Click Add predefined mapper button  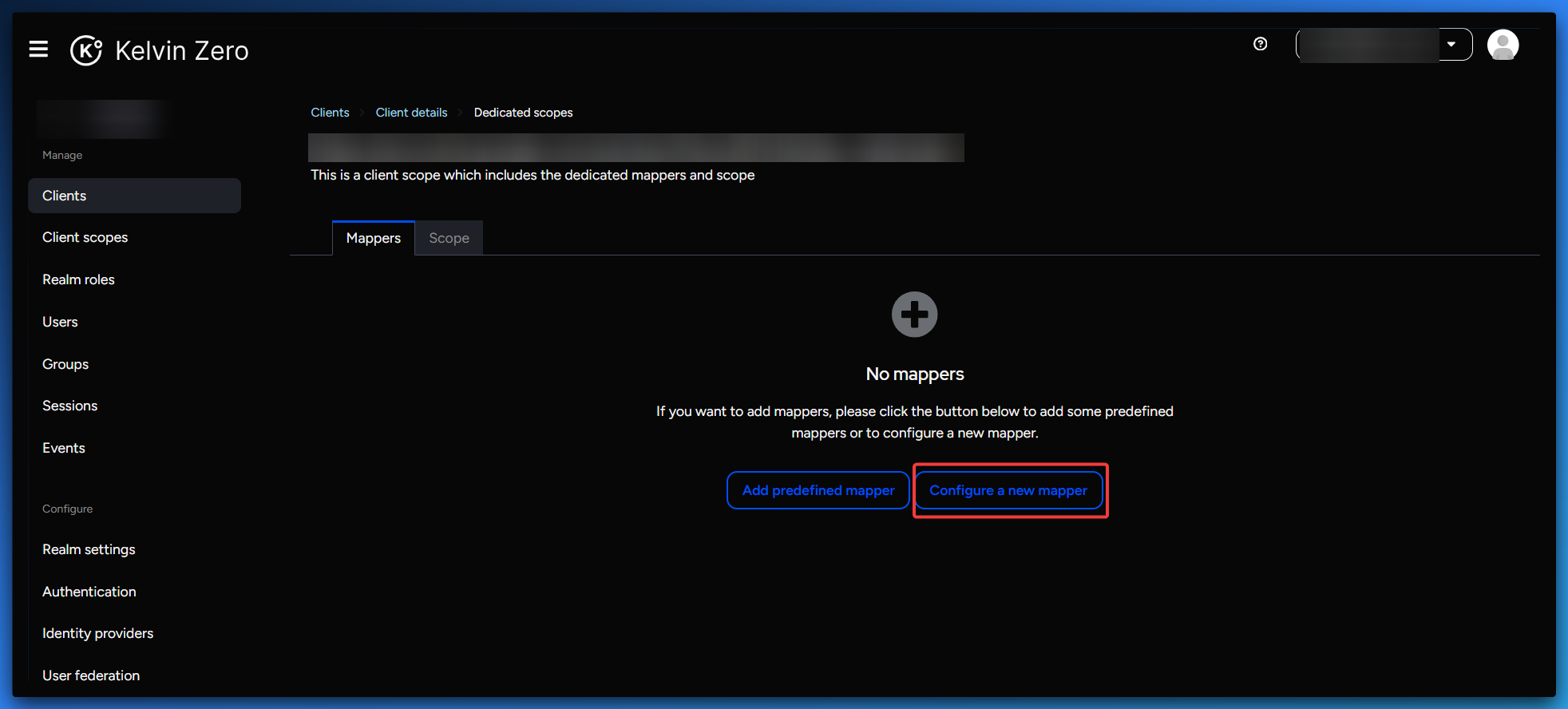tap(818, 490)
